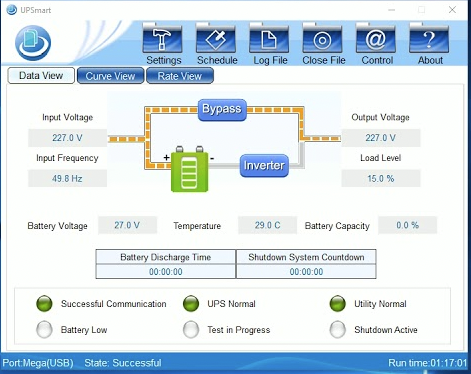Click the Utility Normal indicator light
Viewport: 471px width, 374px height.
click(338, 304)
